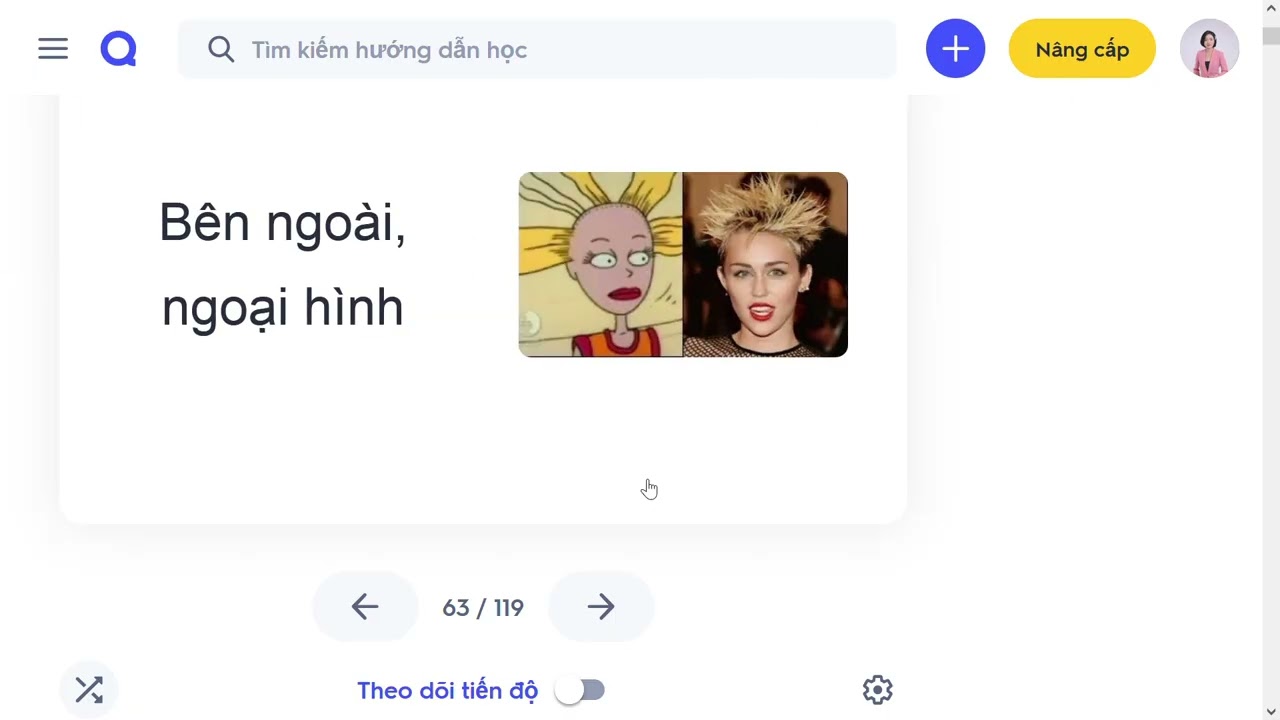Click the 'Bên ngoài, ngoại hình' card text

(282, 264)
